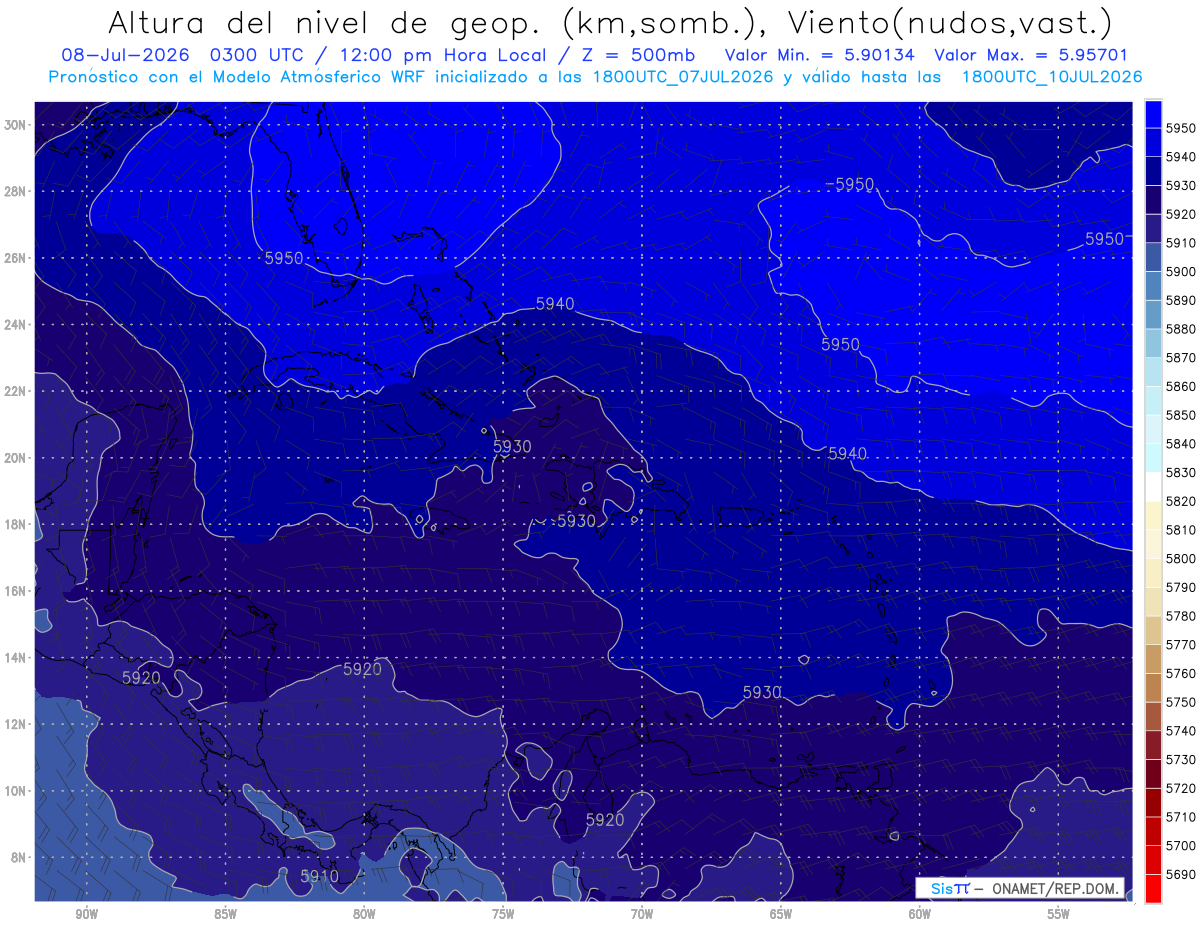This screenshot has width=1200, height=927.
Task: Click the colorbar legend value 5880
Action: point(1181,328)
